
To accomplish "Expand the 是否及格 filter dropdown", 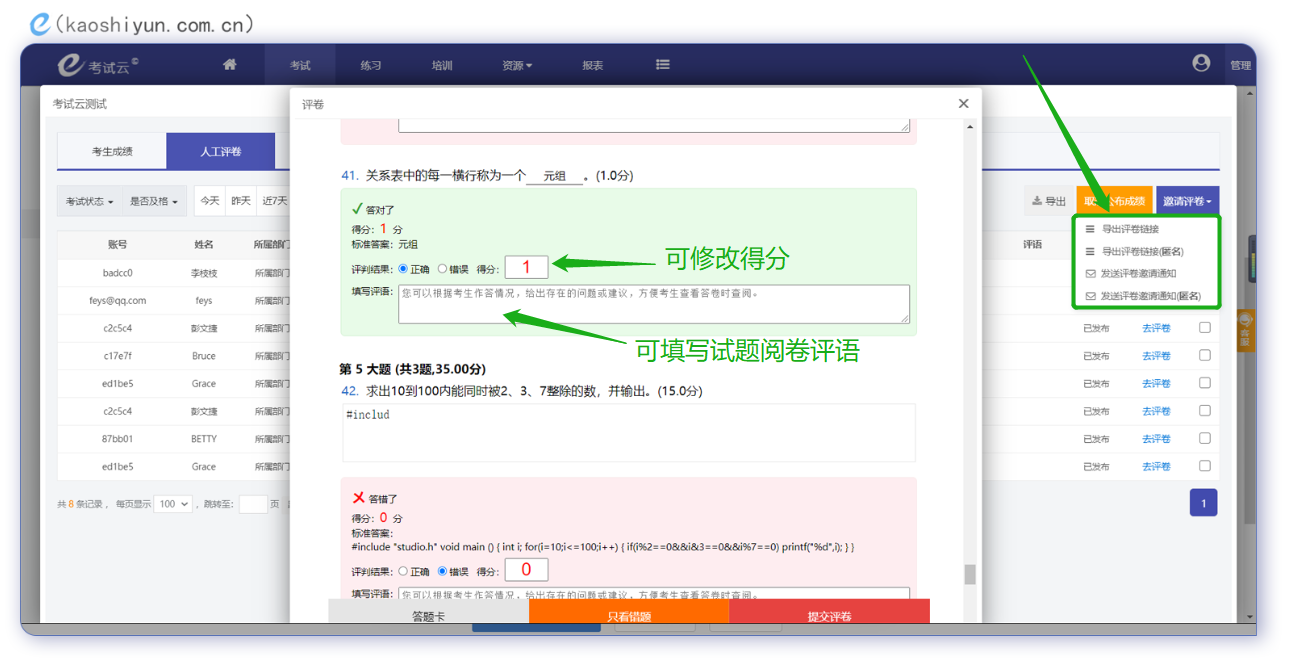I will click(x=153, y=201).
